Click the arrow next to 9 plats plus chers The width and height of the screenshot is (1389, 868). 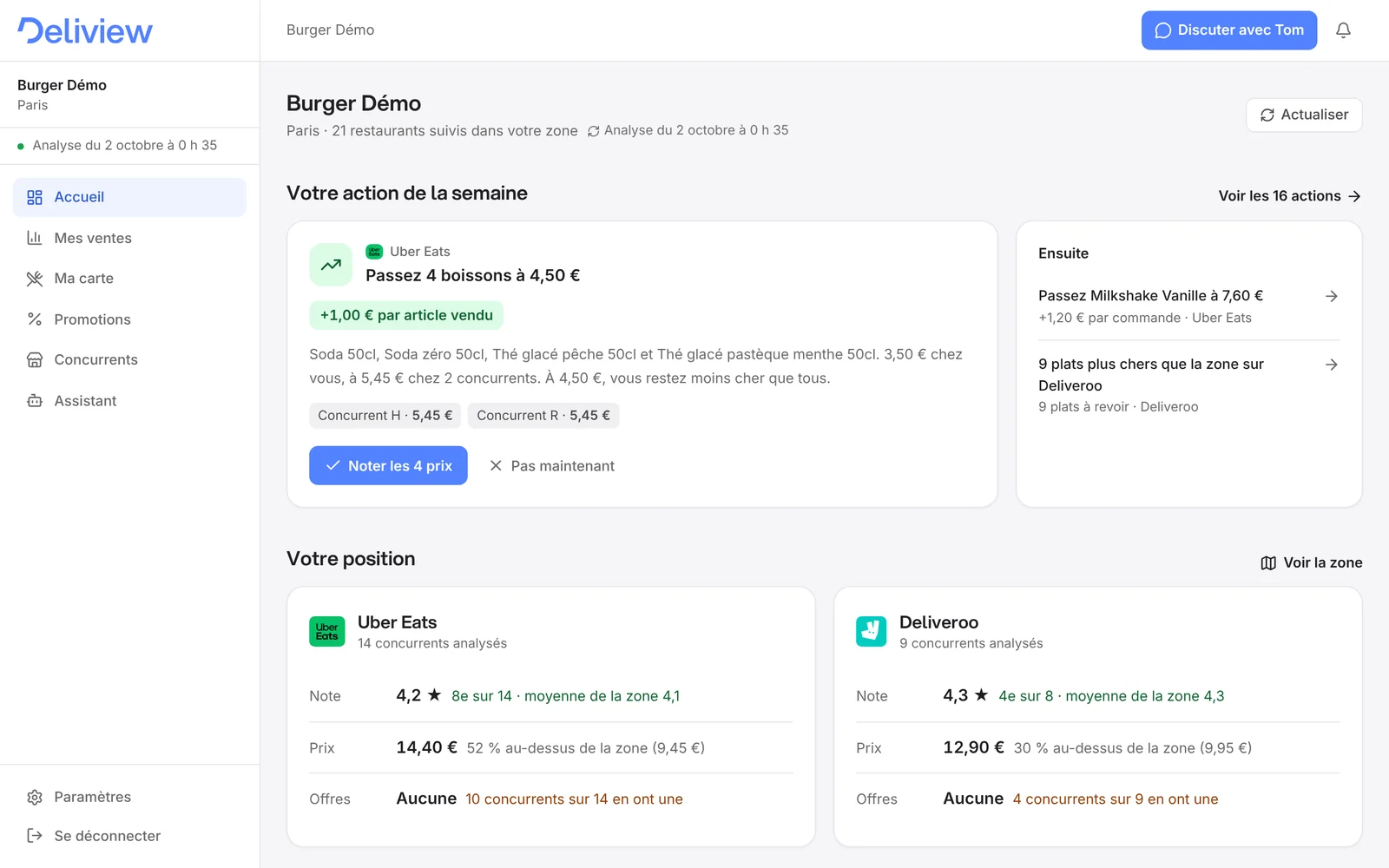pyautogui.click(x=1332, y=365)
